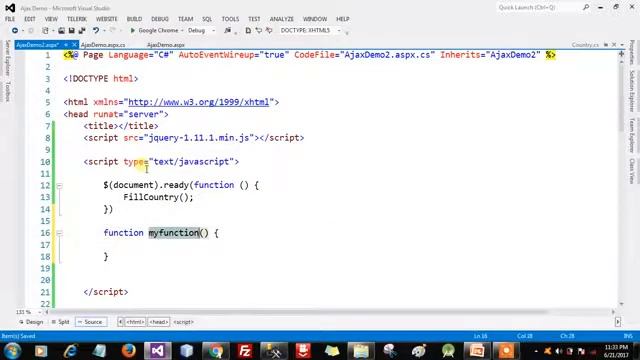Switch to Design view
The image size is (640, 360).
31,322
